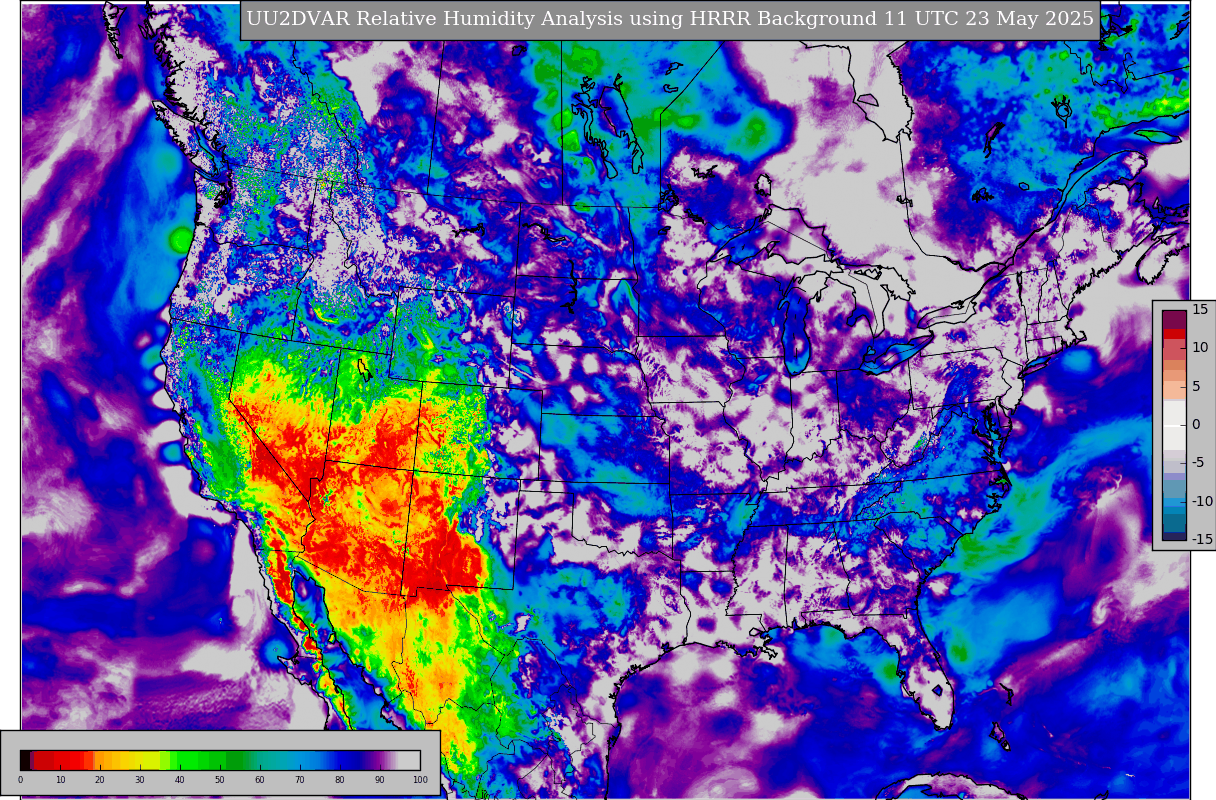Pick the purple swatch near 90 on humidity colorbar
The image size is (1216, 800).
(380, 760)
